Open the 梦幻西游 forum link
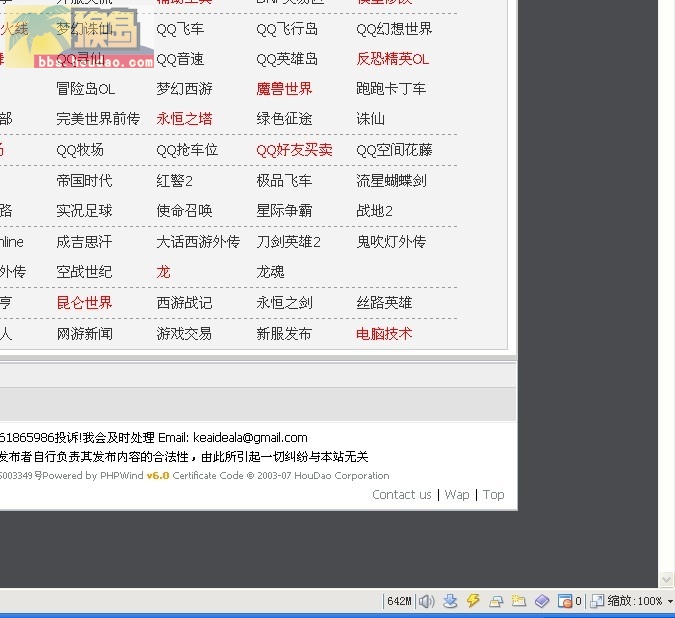Viewport: 675px width, 618px height. click(184, 89)
